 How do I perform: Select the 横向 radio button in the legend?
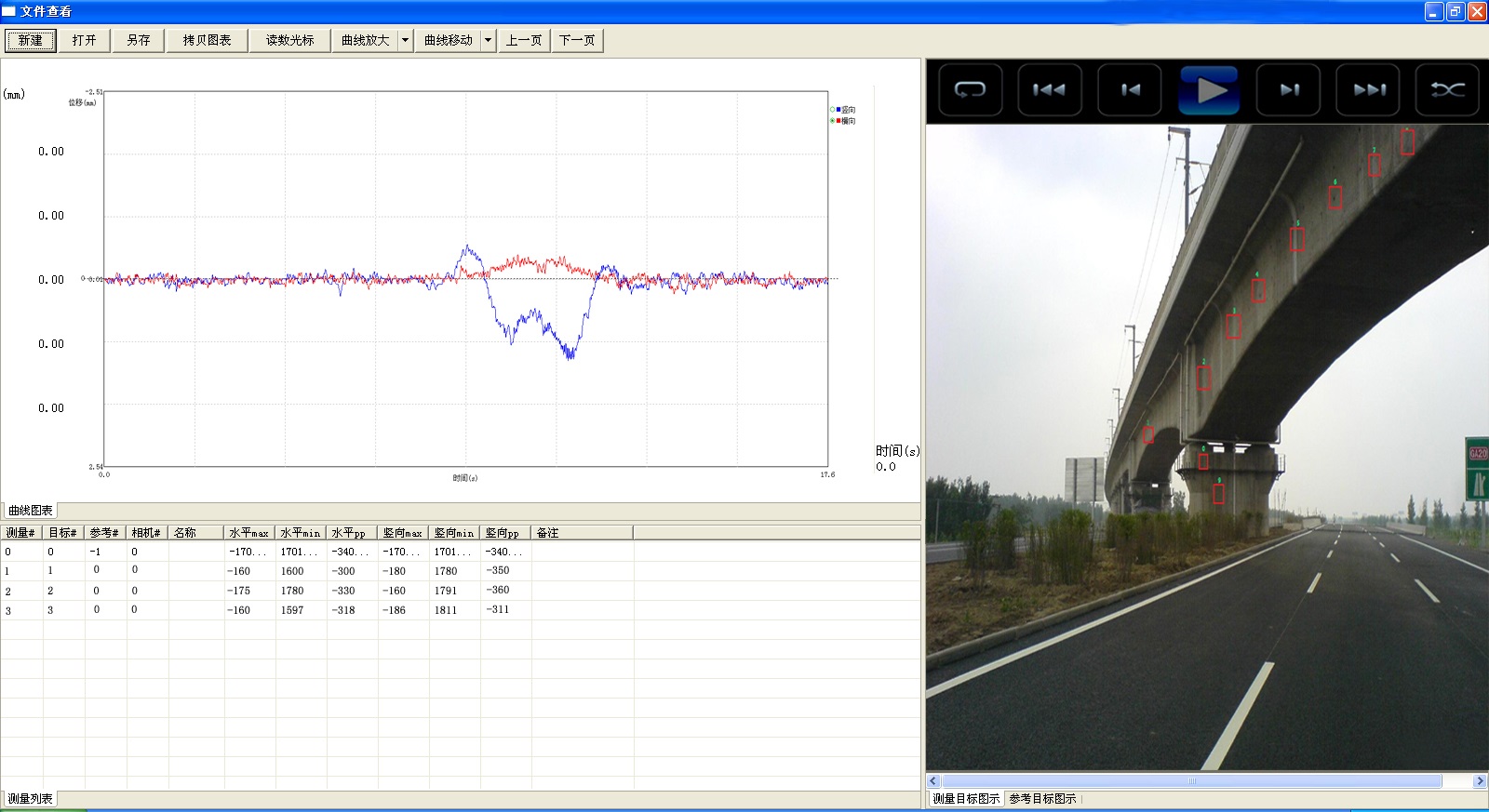tap(832, 121)
